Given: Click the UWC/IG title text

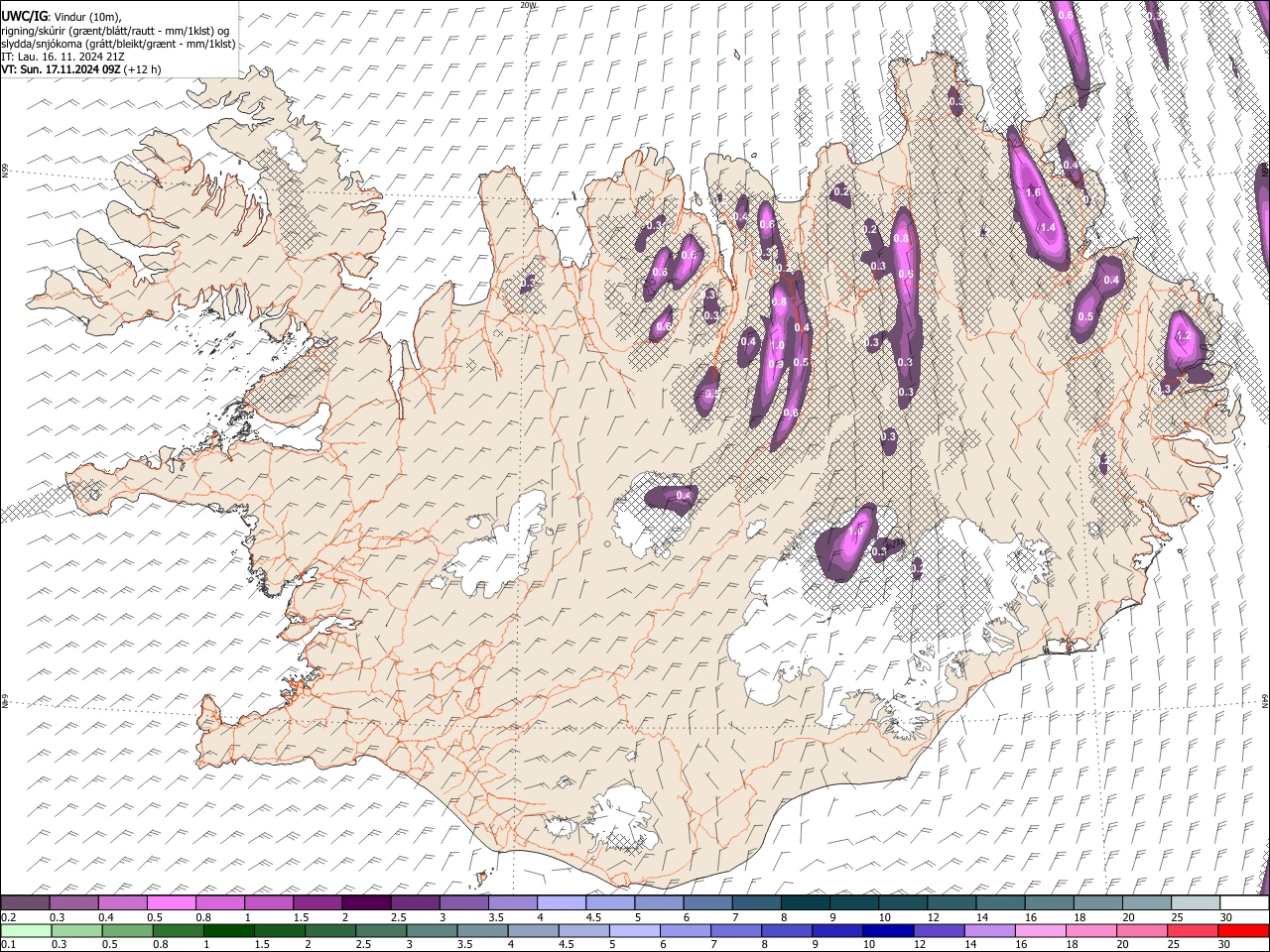Looking at the screenshot, I should [x=24, y=16].
